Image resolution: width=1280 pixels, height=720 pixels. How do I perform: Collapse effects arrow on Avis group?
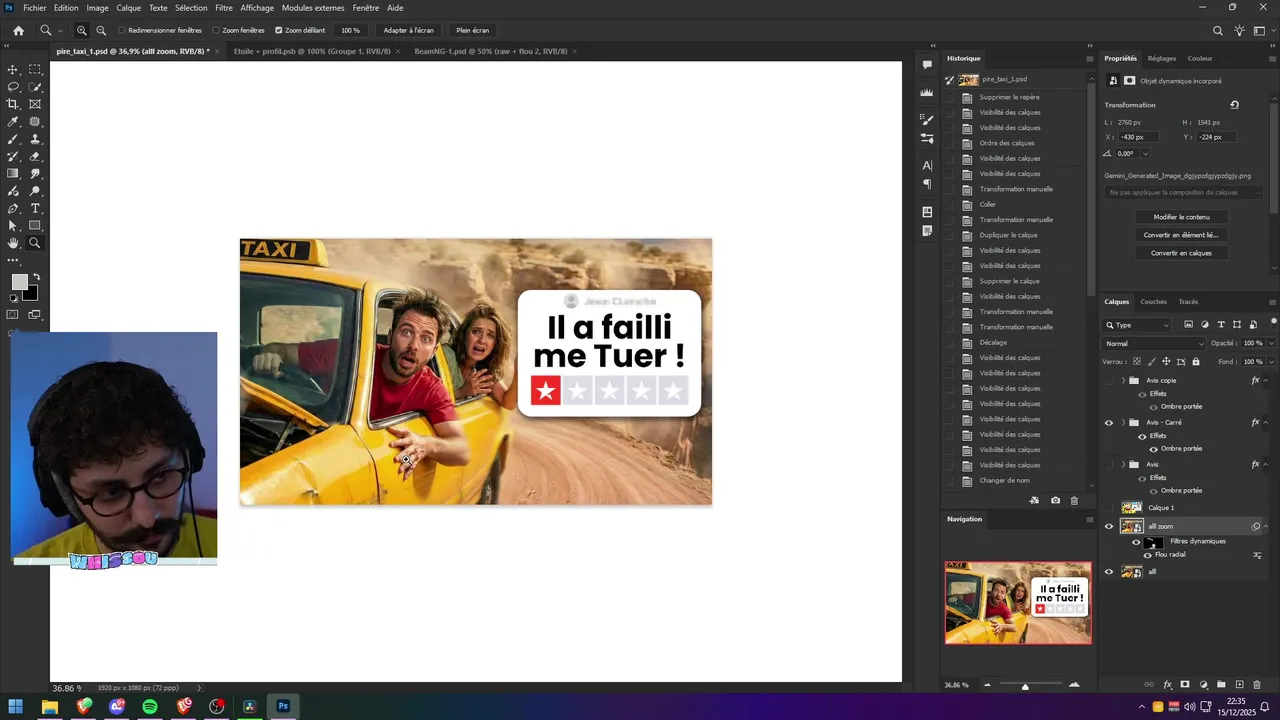(1266, 465)
